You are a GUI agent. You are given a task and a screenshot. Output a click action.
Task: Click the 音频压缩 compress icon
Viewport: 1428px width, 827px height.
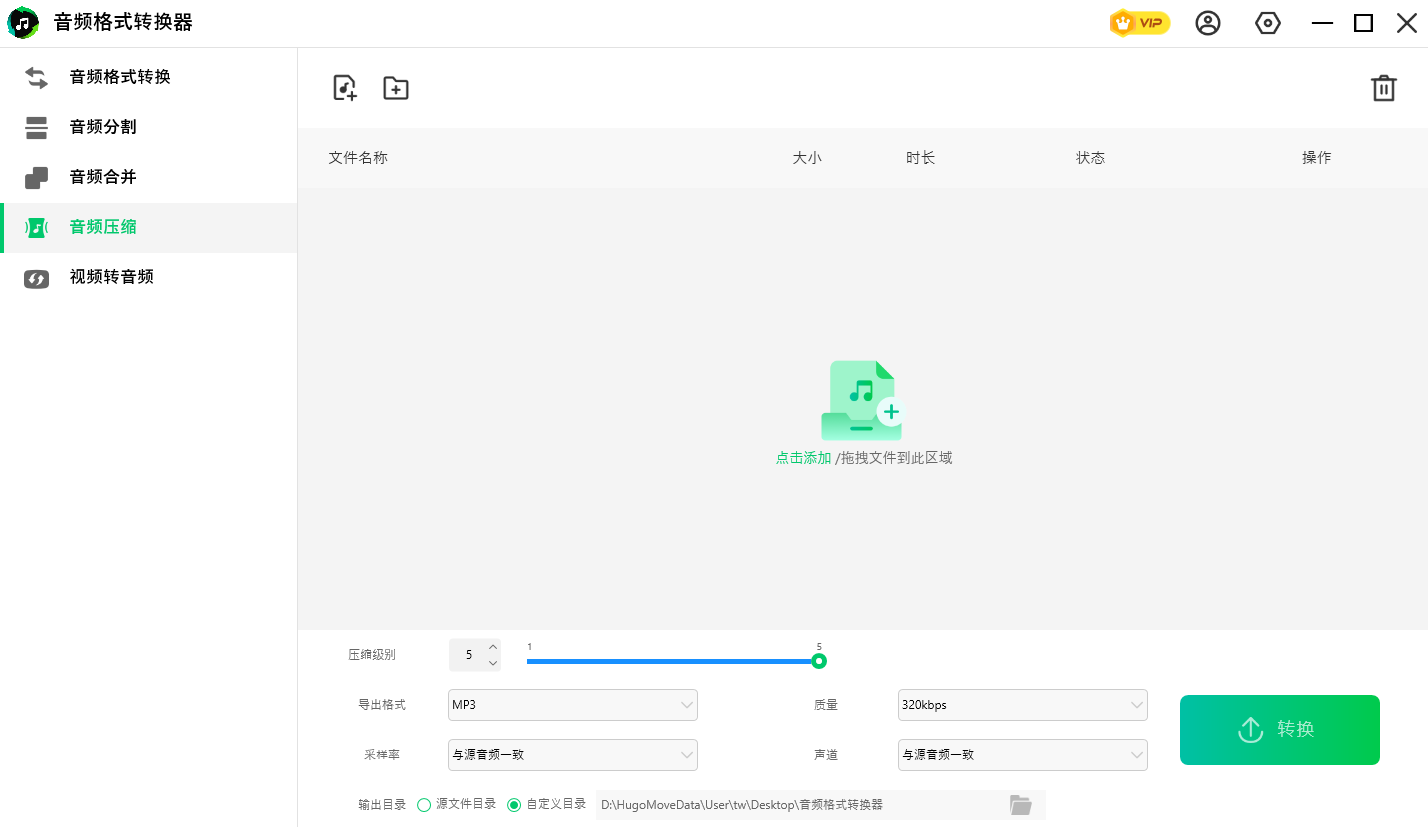36,227
